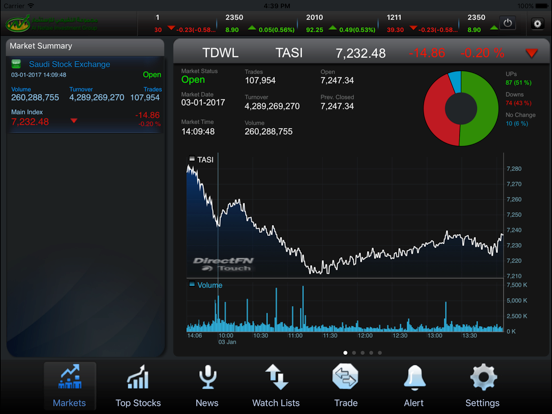Tap the top-right gear icon

[x=537, y=24]
